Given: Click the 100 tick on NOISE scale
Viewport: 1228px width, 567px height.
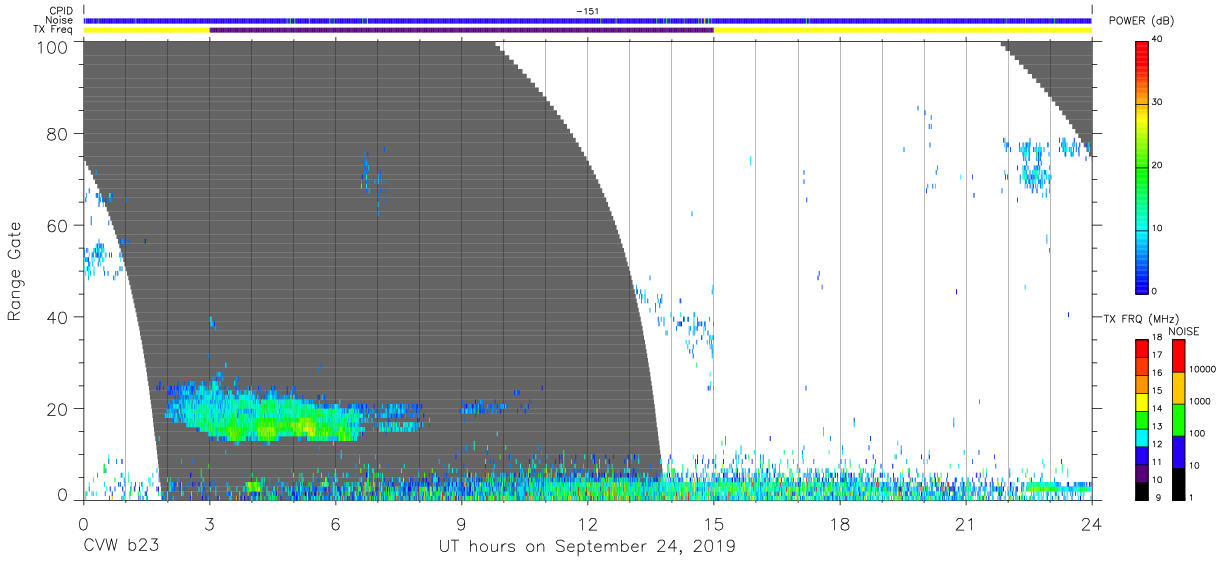Looking at the screenshot, I should pos(1199,433).
